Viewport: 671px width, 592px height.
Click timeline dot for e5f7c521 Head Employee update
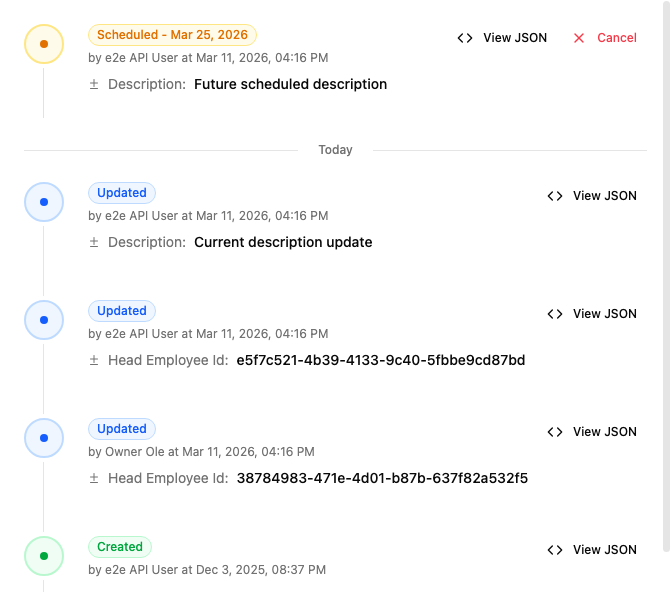tap(44, 320)
